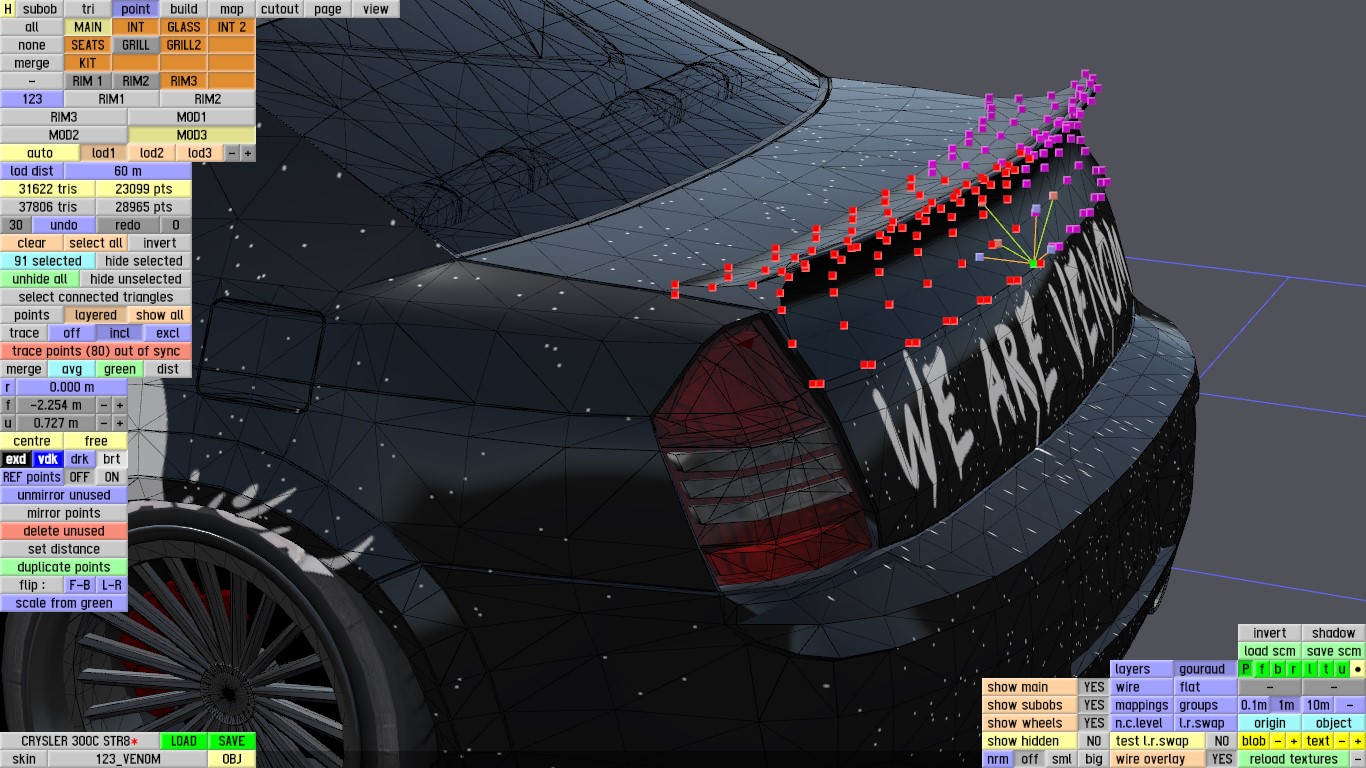Viewport: 1366px width, 768px height.
Task: Click the green SAVE button
Action: coord(232,741)
